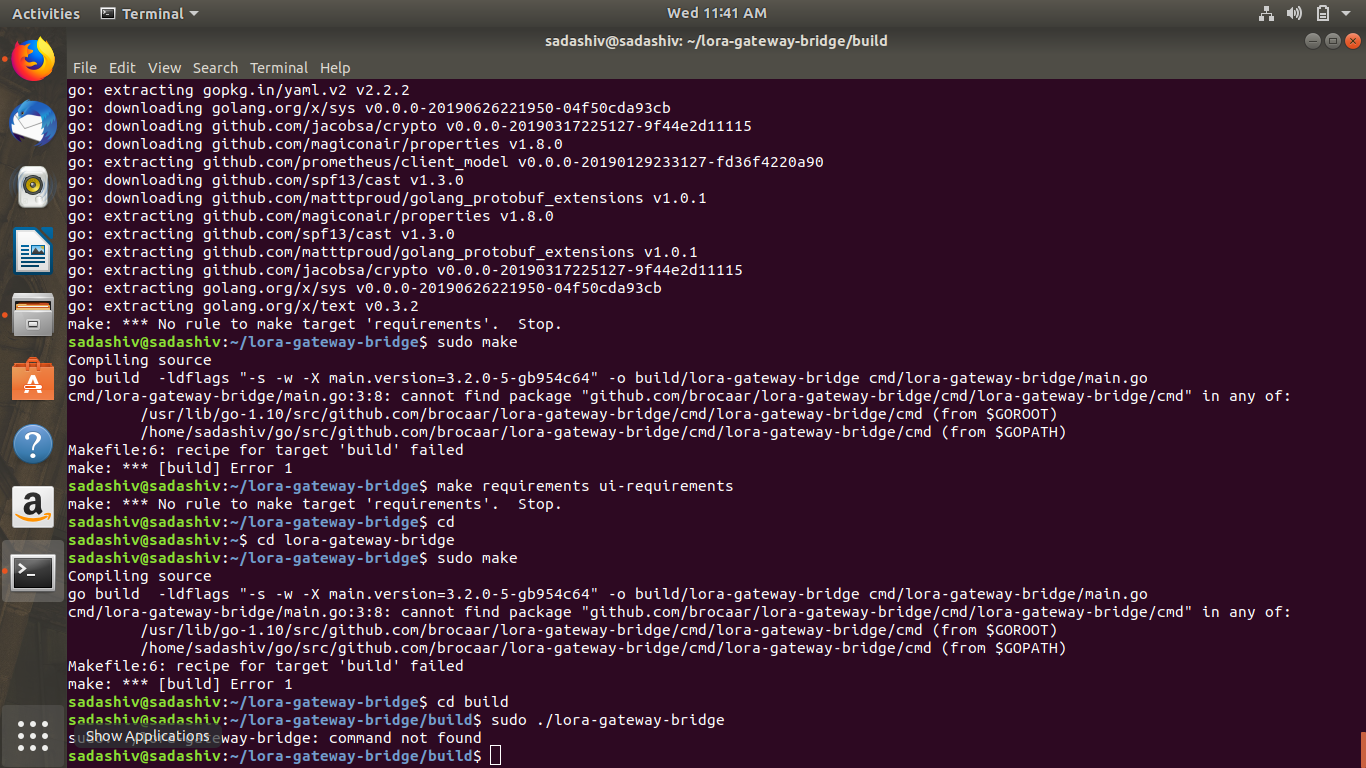Open the clock calendar at Wed 11:41 AM
Viewport: 1366px width, 768px height.
tap(716, 14)
